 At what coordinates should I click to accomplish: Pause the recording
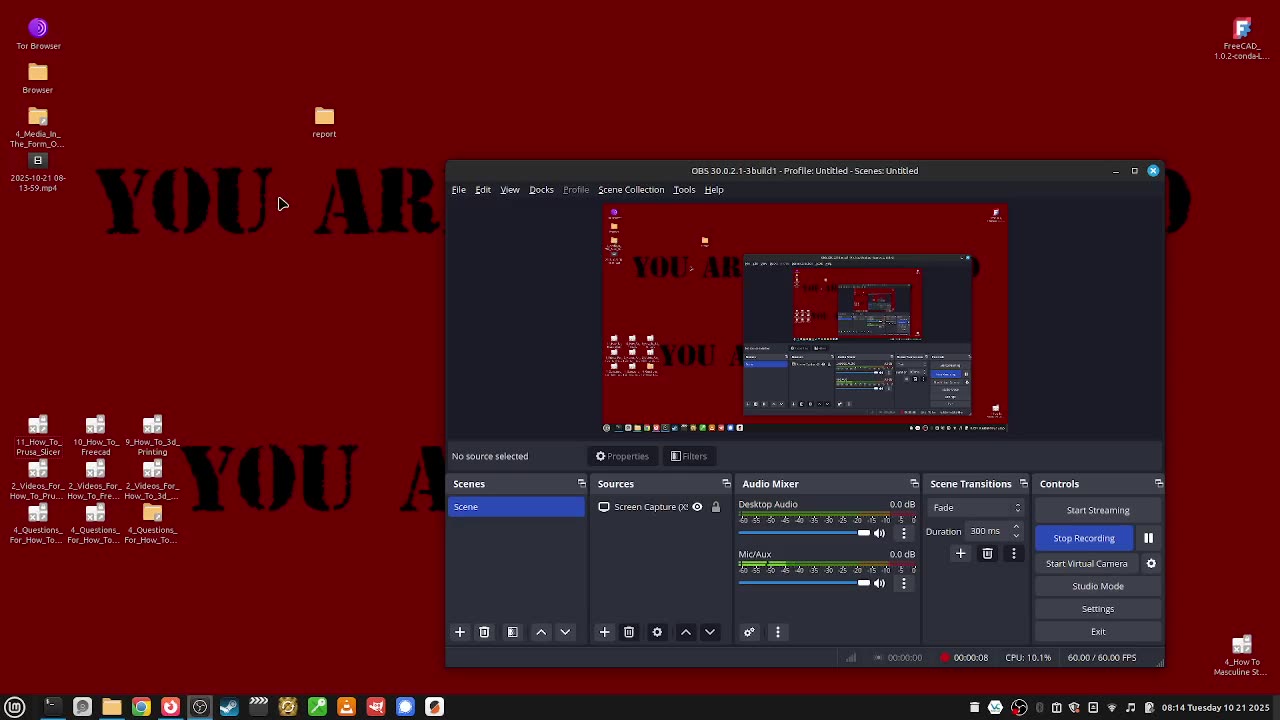pos(1148,538)
